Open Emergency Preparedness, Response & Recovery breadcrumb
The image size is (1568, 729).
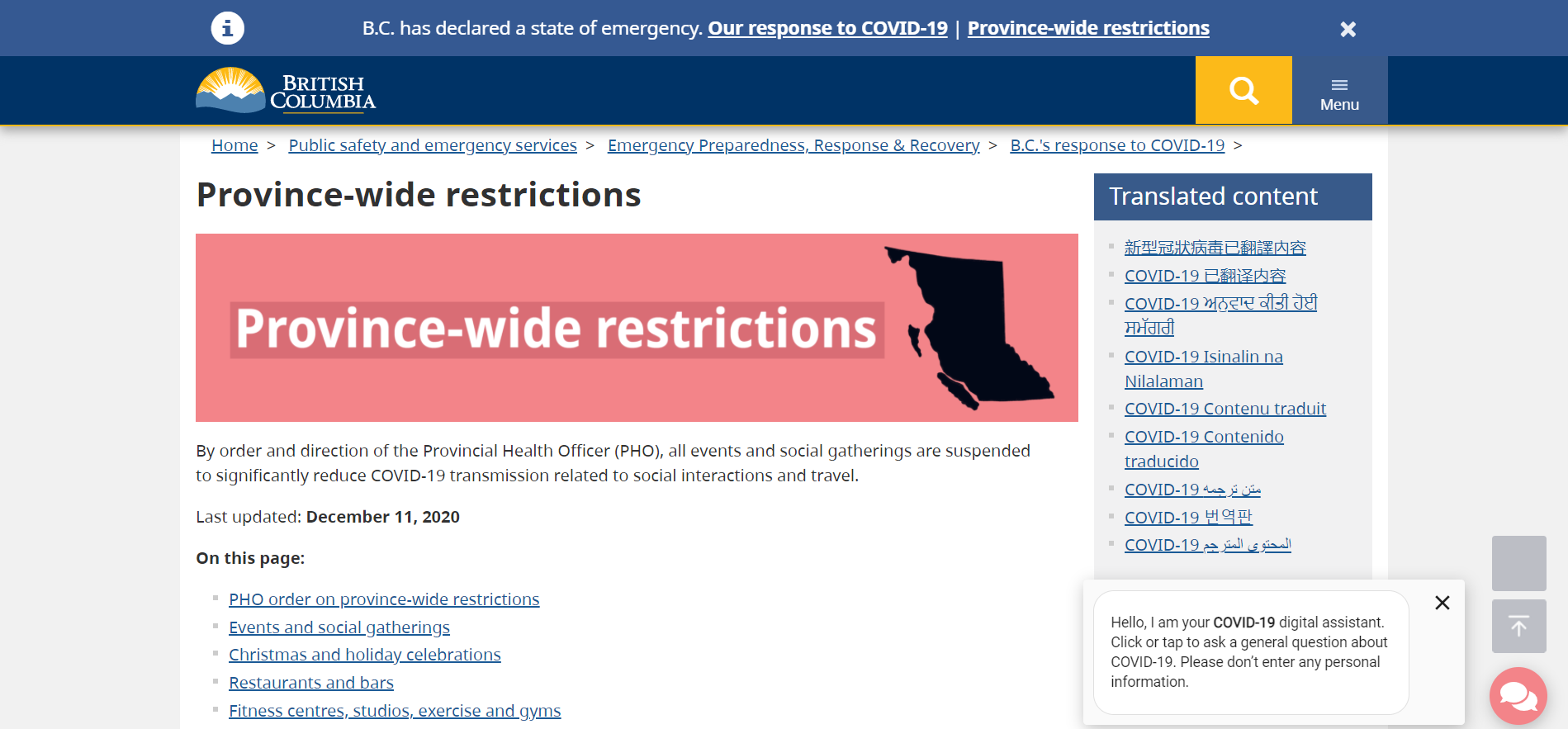(x=793, y=145)
